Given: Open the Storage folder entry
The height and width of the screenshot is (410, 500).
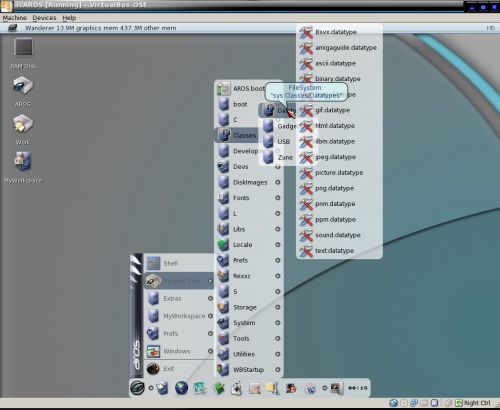Looking at the screenshot, I should [249, 307].
